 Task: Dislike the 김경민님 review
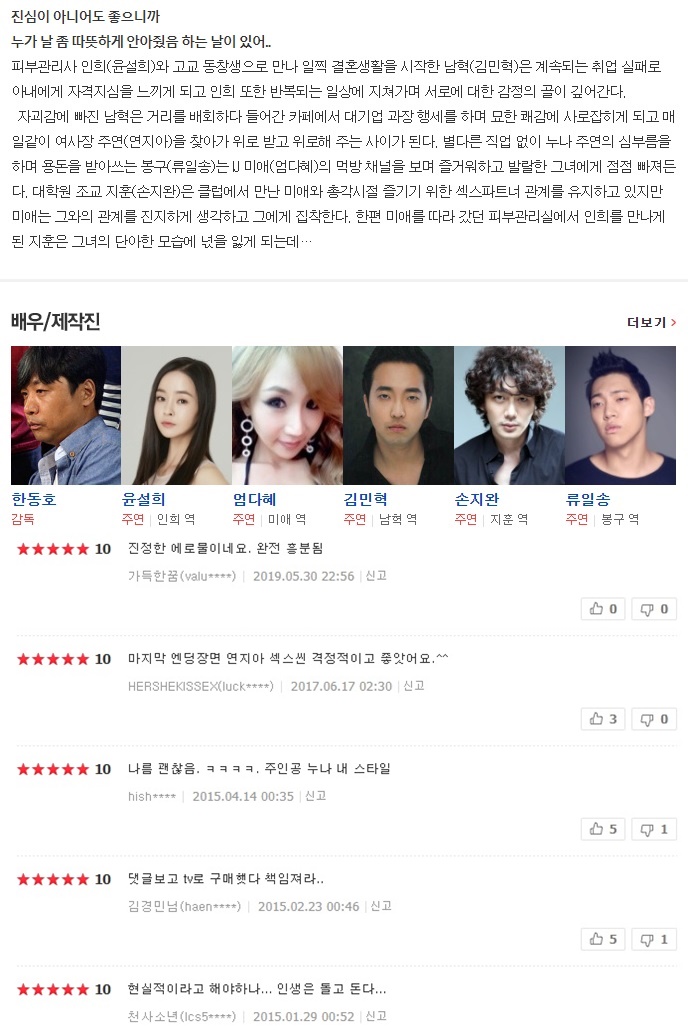654,939
